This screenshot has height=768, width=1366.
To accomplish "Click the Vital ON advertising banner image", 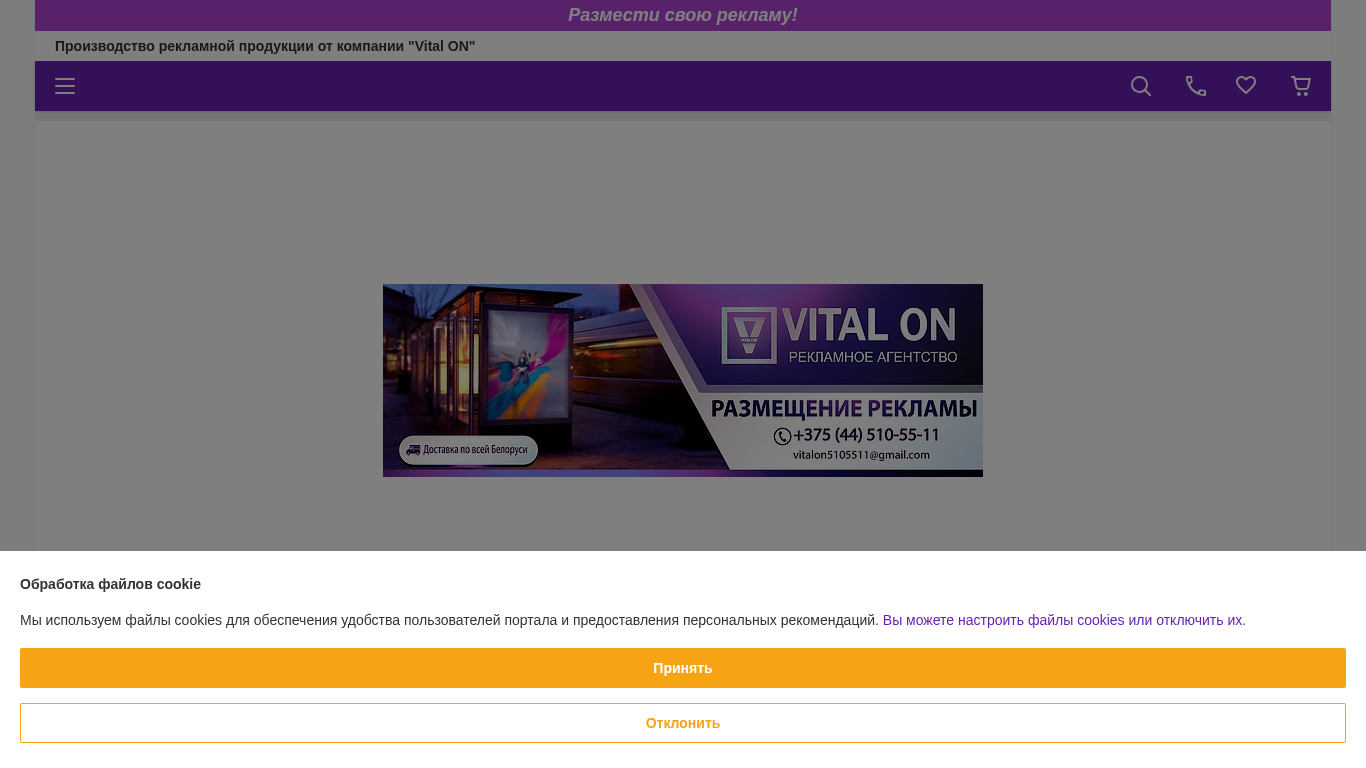I will tap(683, 380).
